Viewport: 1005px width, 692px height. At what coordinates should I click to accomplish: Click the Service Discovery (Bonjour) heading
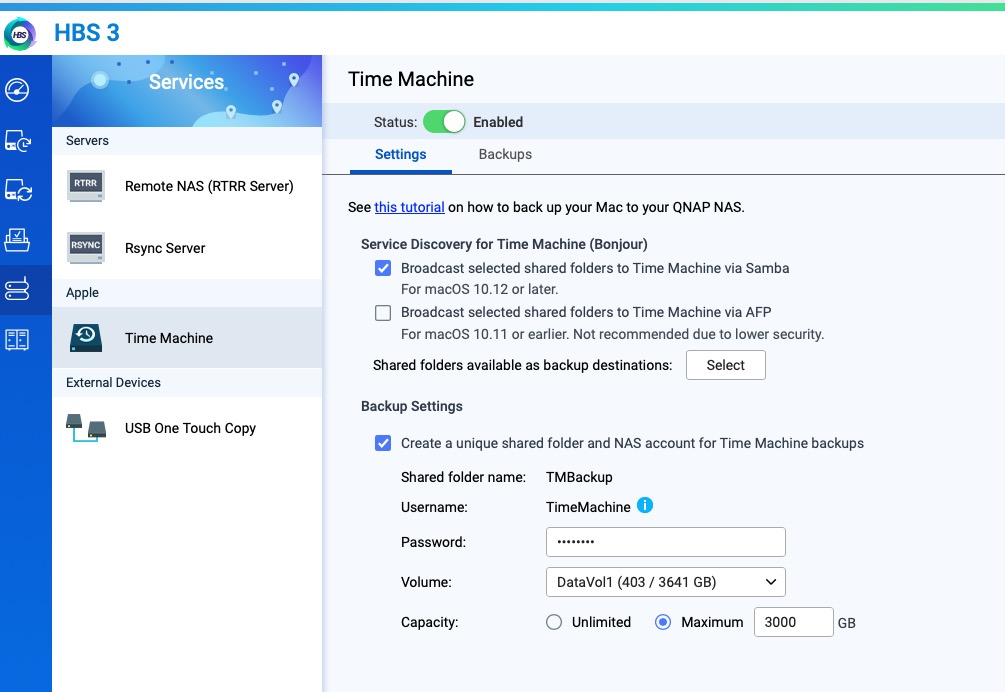click(x=504, y=244)
